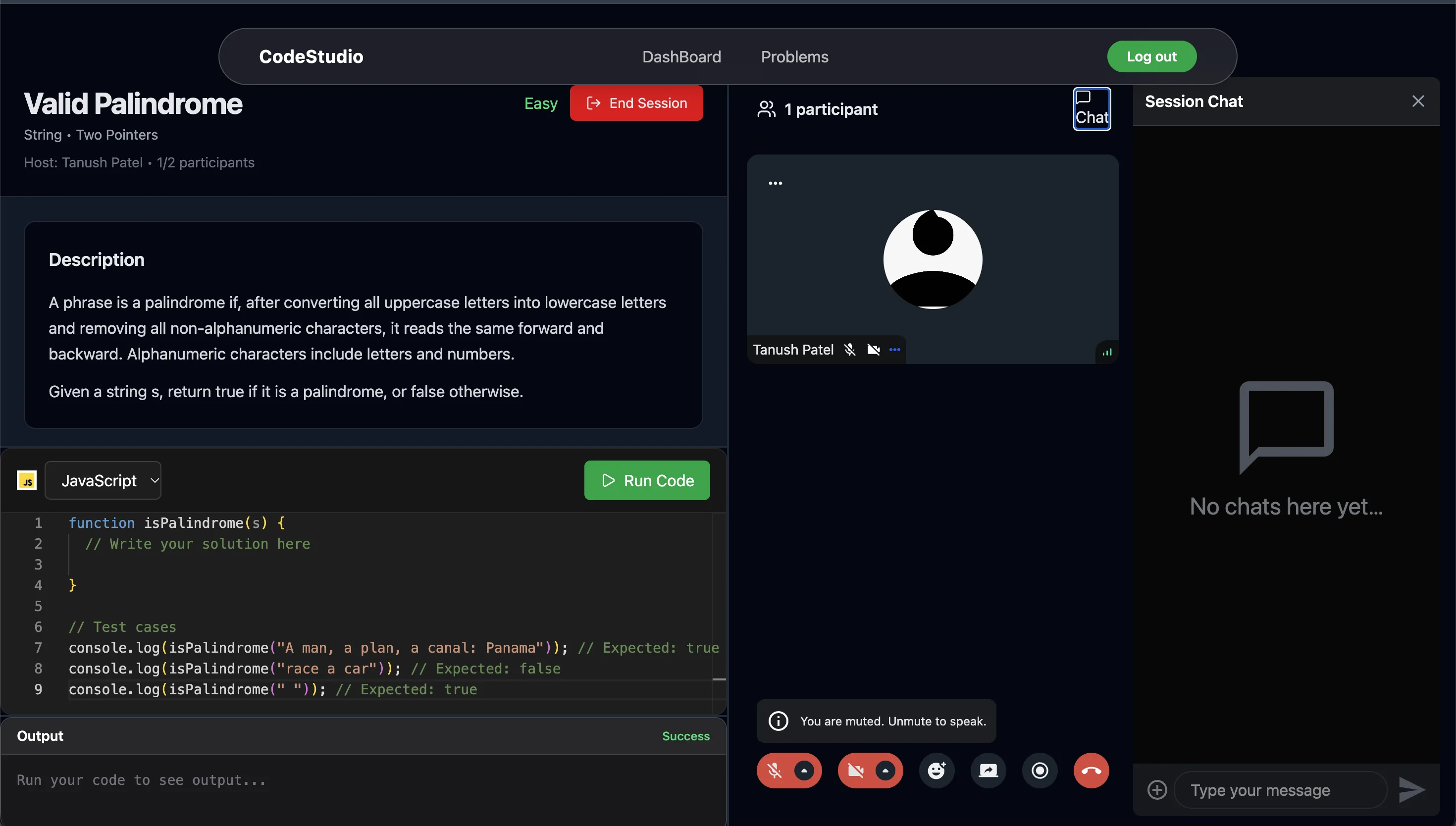Open the JavaScript language dropdown
The width and height of the screenshot is (1456, 826).
point(103,480)
